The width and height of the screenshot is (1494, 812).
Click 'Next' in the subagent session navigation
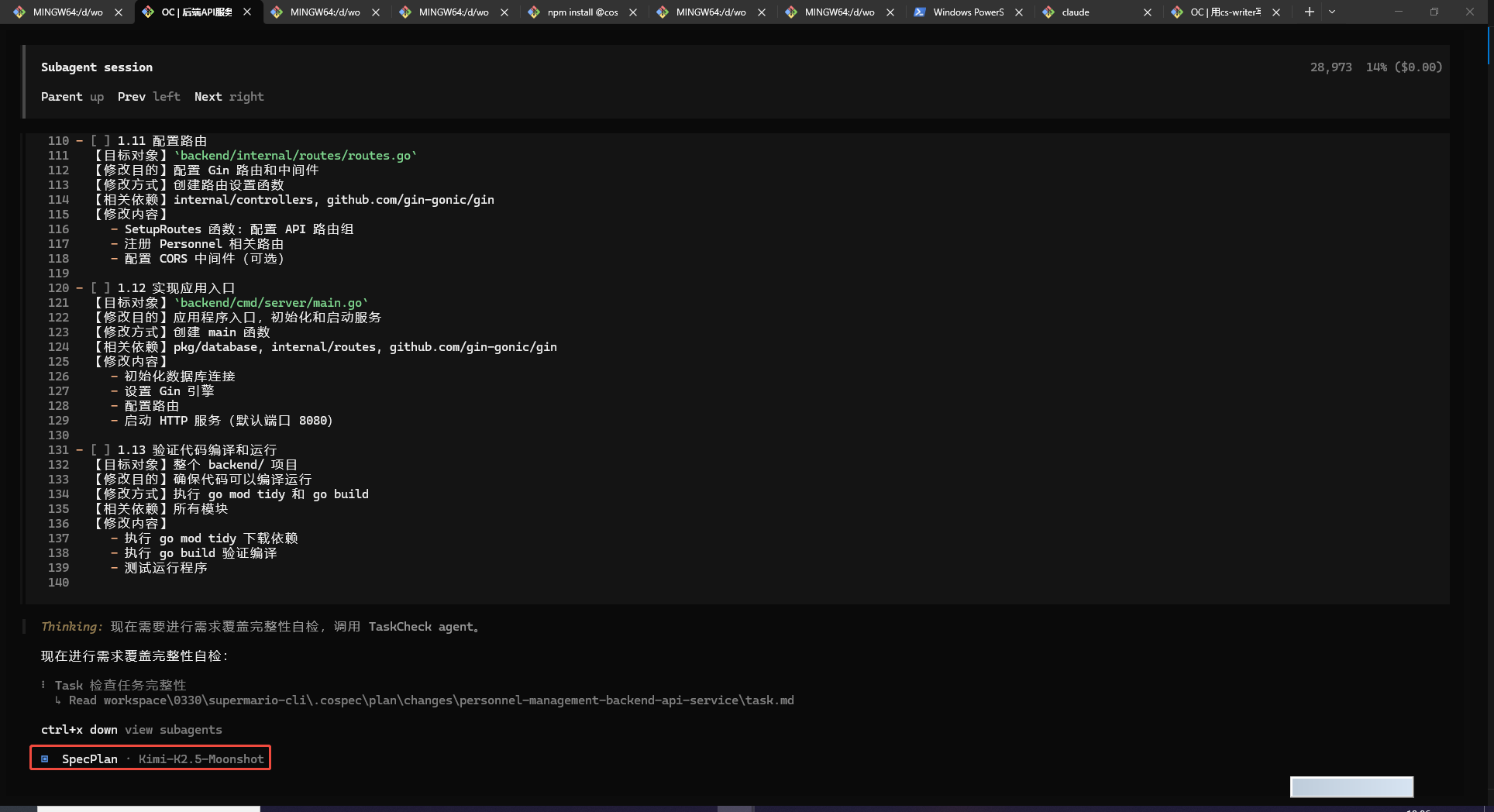pyautogui.click(x=208, y=97)
